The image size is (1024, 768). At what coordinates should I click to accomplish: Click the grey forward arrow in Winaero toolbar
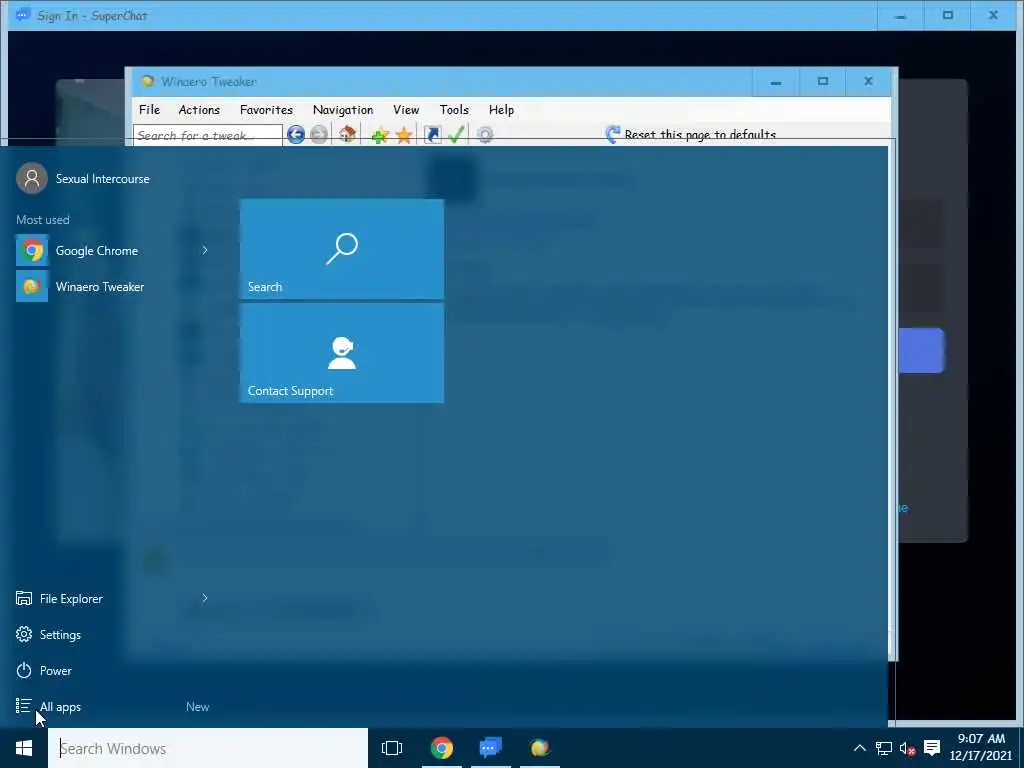[319, 135]
